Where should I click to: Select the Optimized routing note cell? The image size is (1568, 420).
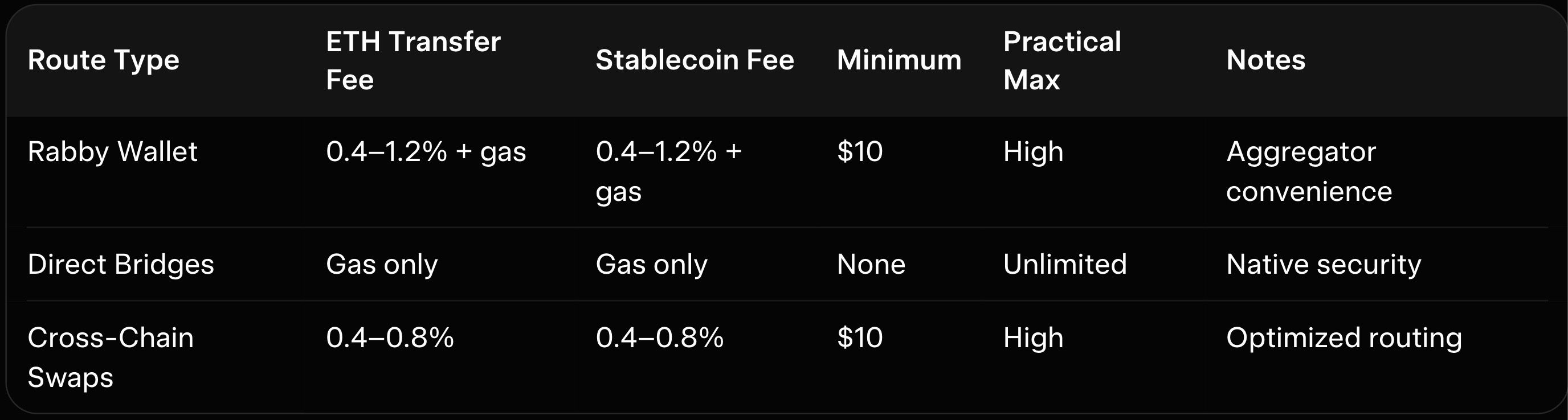pyautogui.click(x=1344, y=338)
